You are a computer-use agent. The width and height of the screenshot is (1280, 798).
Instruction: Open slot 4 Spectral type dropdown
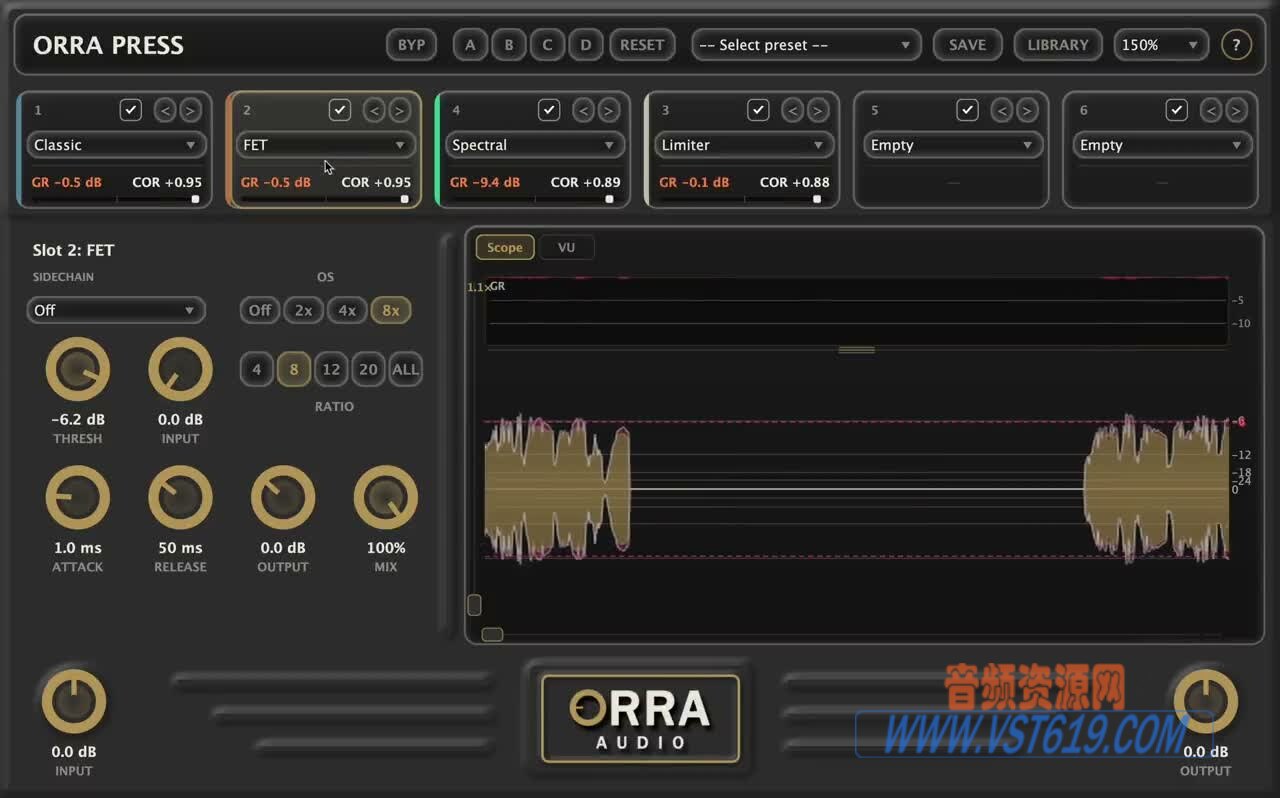click(x=534, y=145)
